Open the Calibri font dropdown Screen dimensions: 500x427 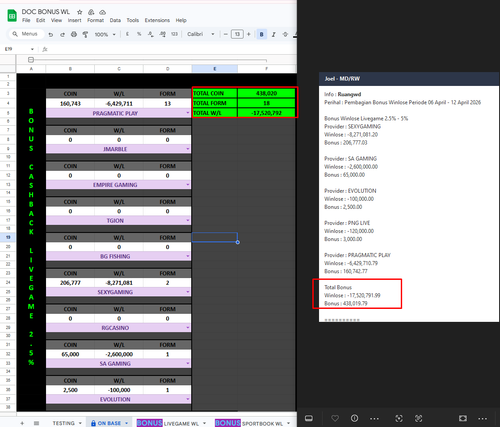(x=201, y=34)
